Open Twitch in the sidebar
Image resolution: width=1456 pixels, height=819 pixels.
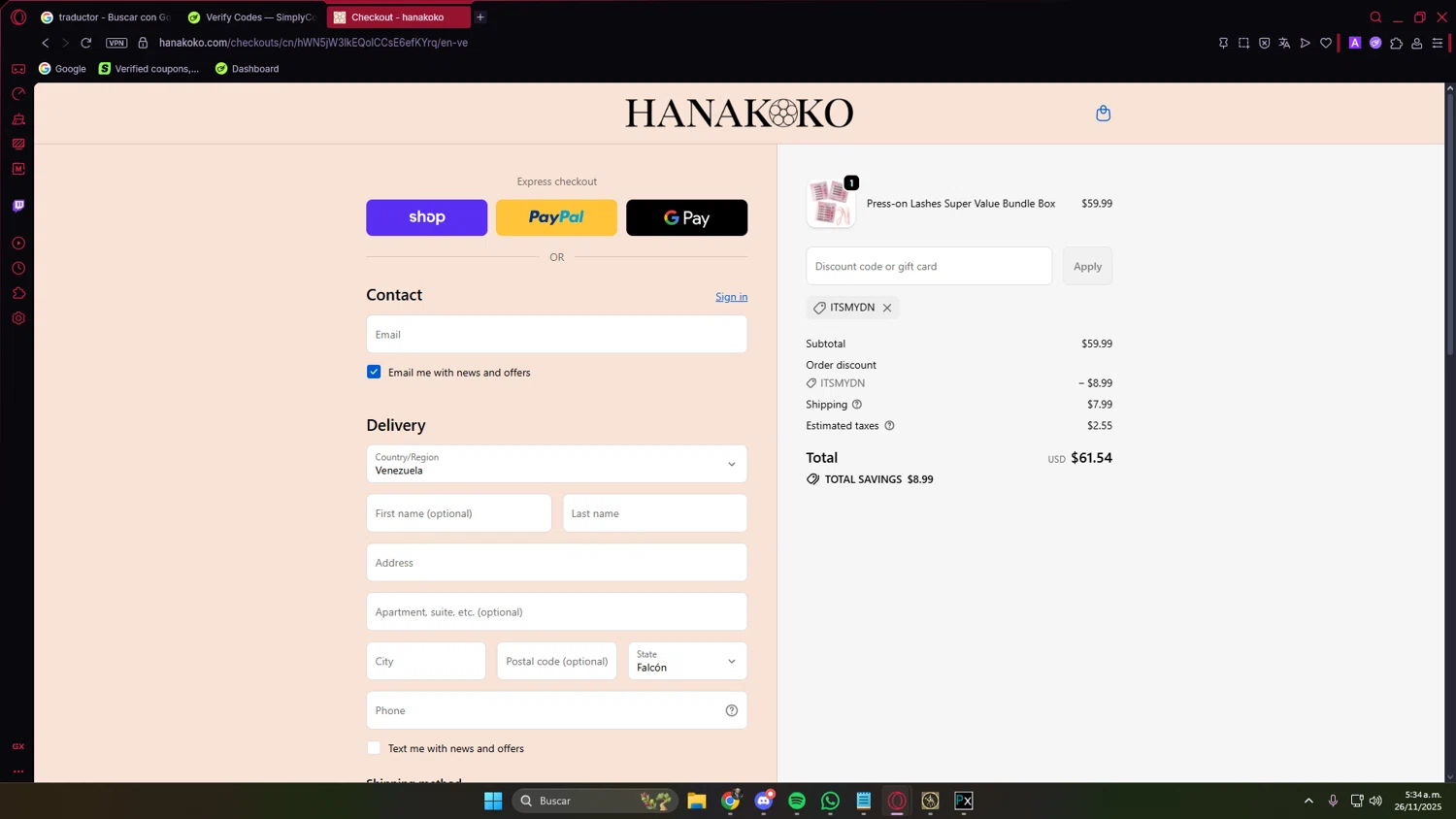coord(18,206)
